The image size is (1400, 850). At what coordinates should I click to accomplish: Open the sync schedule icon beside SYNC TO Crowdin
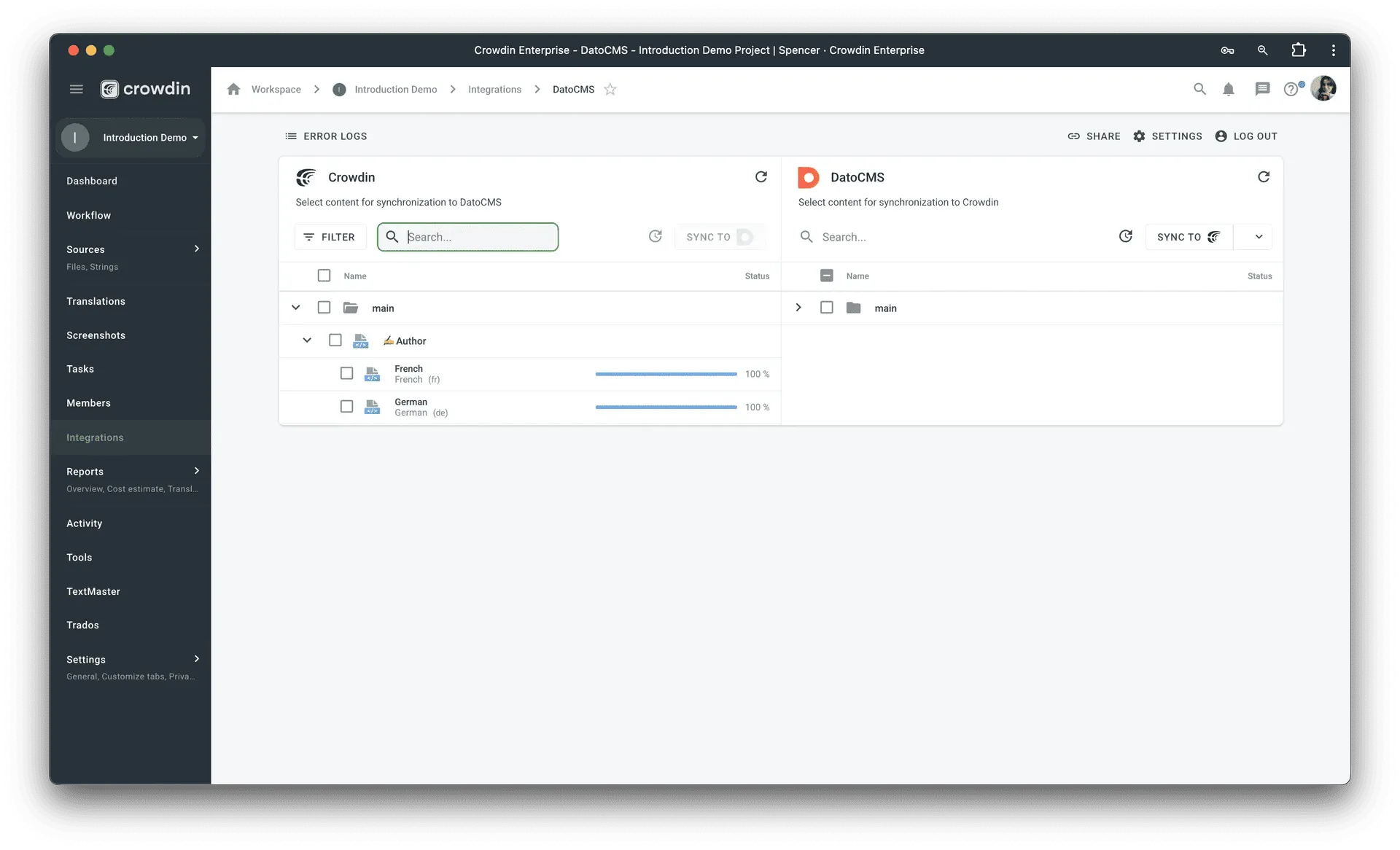pyautogui.click(x=1125, y=236)
